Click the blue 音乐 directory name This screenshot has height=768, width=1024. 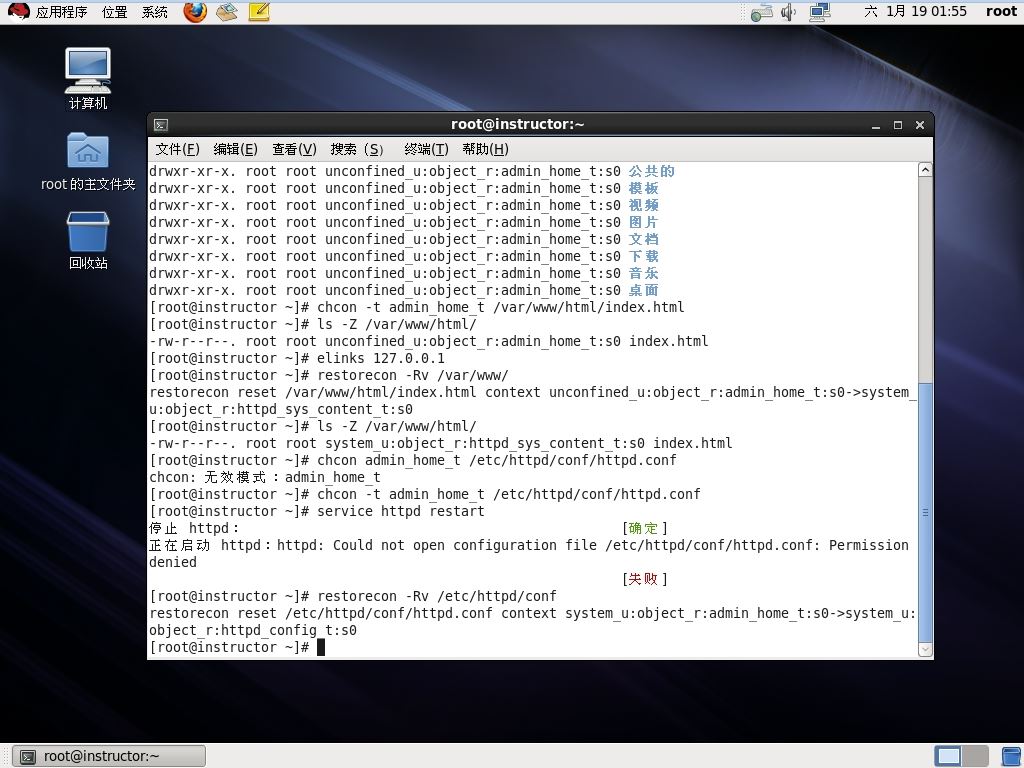(x=644, y=273)
